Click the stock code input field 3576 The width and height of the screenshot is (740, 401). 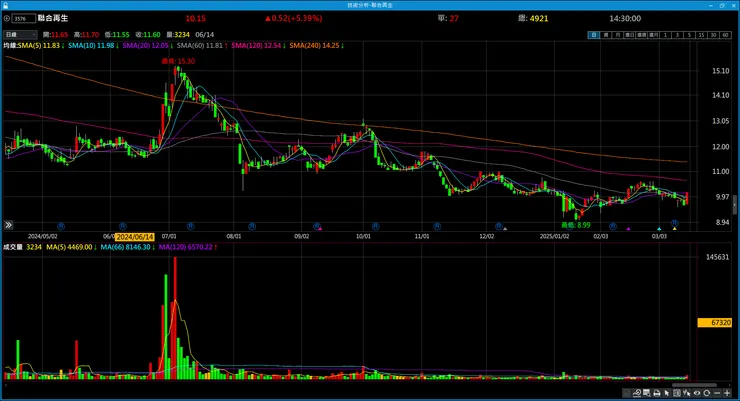pos(24,18)
